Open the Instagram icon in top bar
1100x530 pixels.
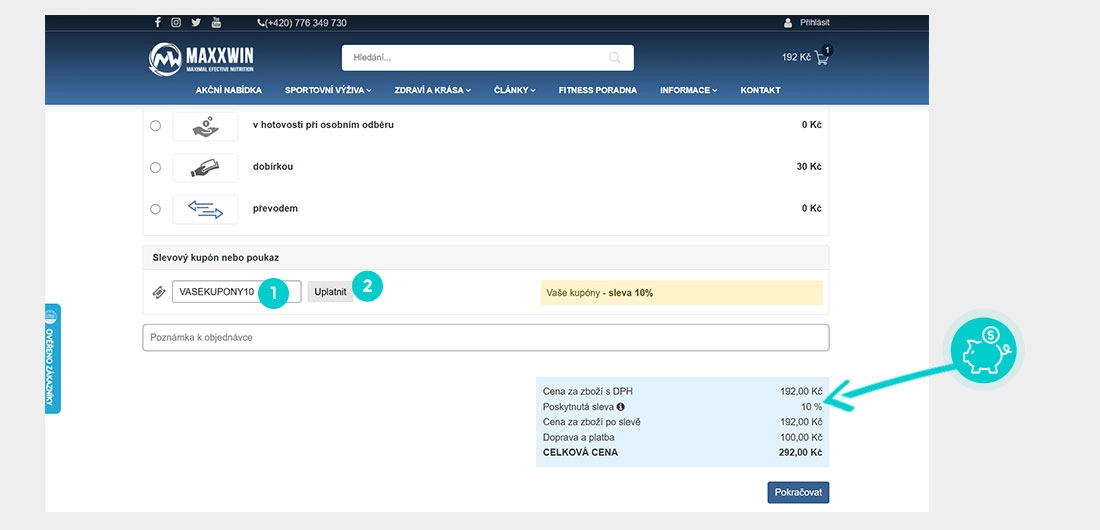[176, 22]
